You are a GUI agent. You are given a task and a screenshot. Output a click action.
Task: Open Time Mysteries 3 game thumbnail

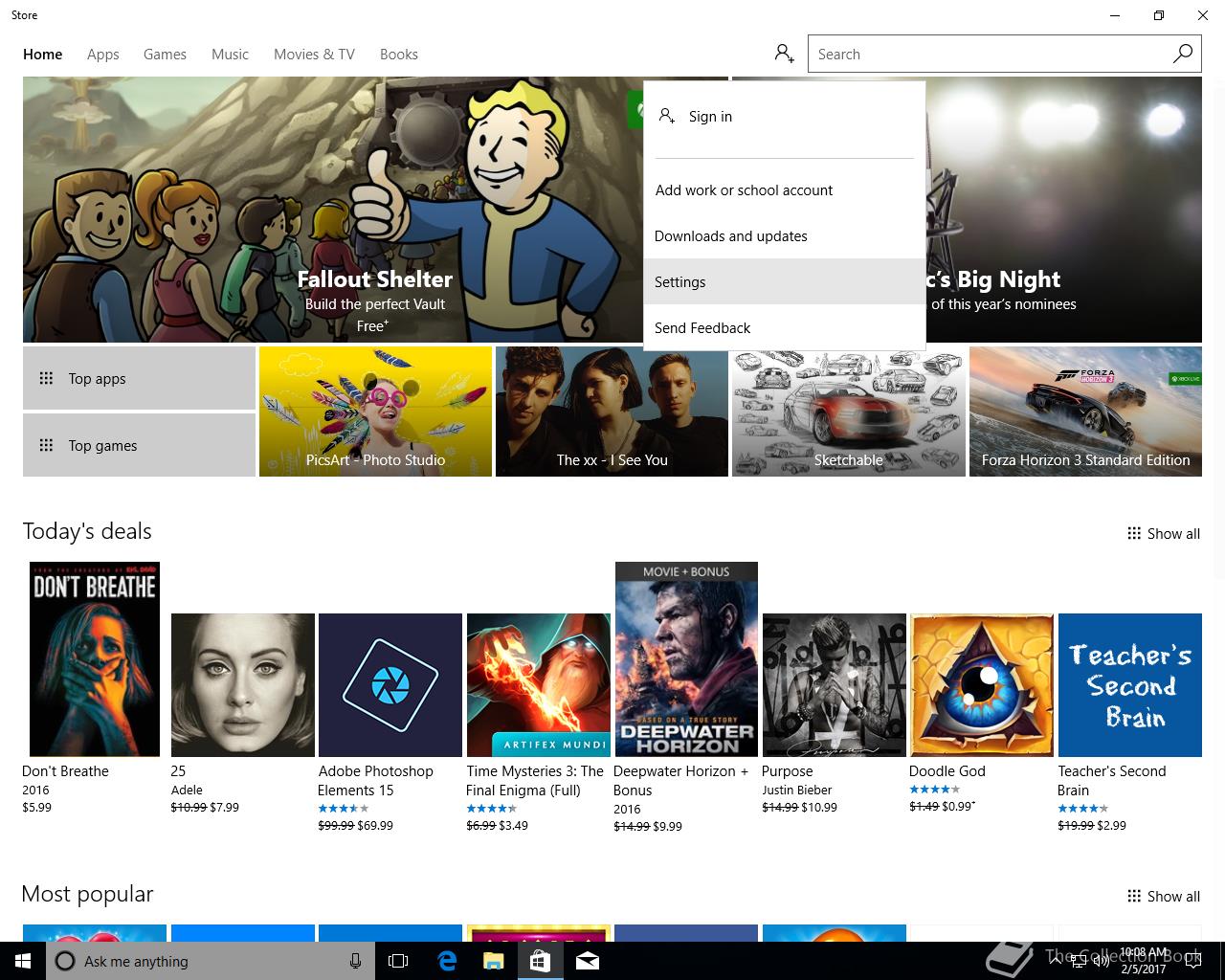pyautogui.click(x=539, y=685)
